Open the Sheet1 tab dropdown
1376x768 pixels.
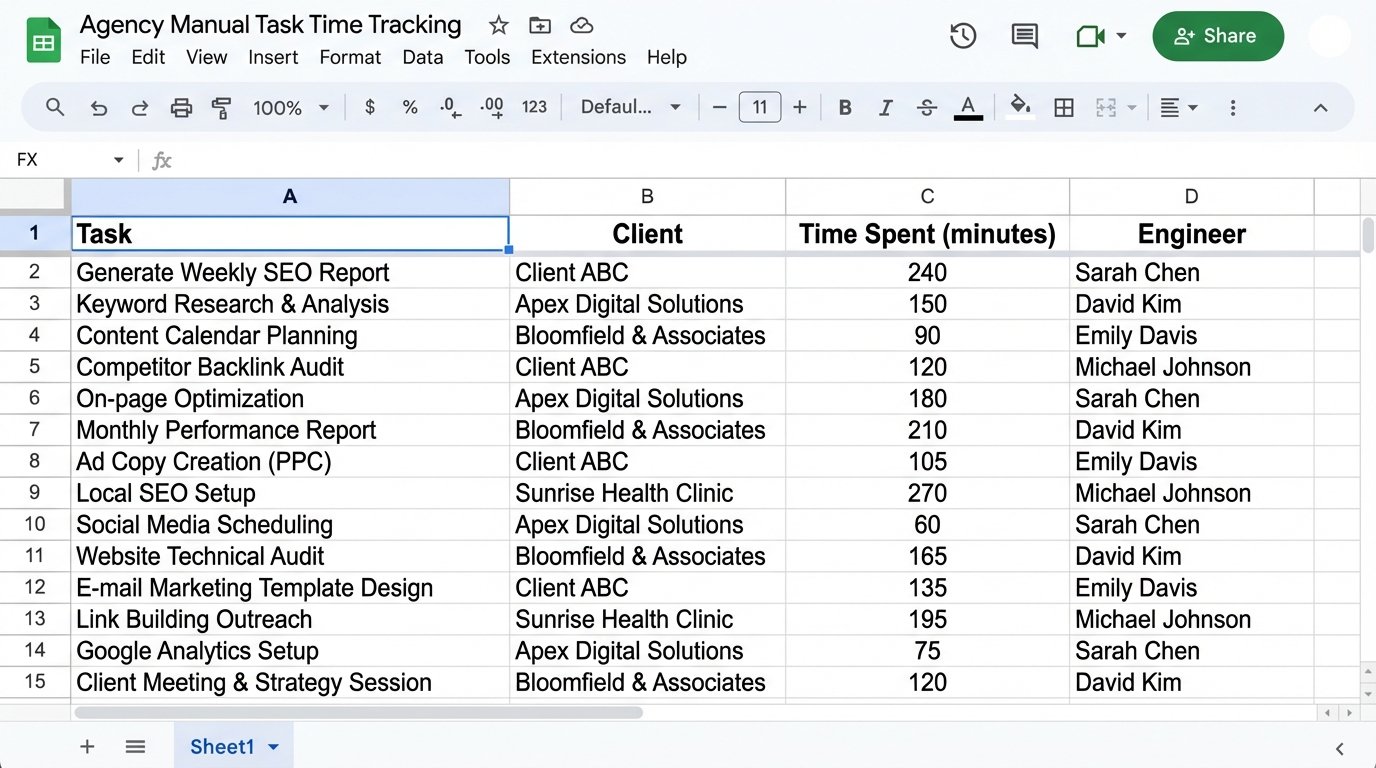[x=274, y=746]
